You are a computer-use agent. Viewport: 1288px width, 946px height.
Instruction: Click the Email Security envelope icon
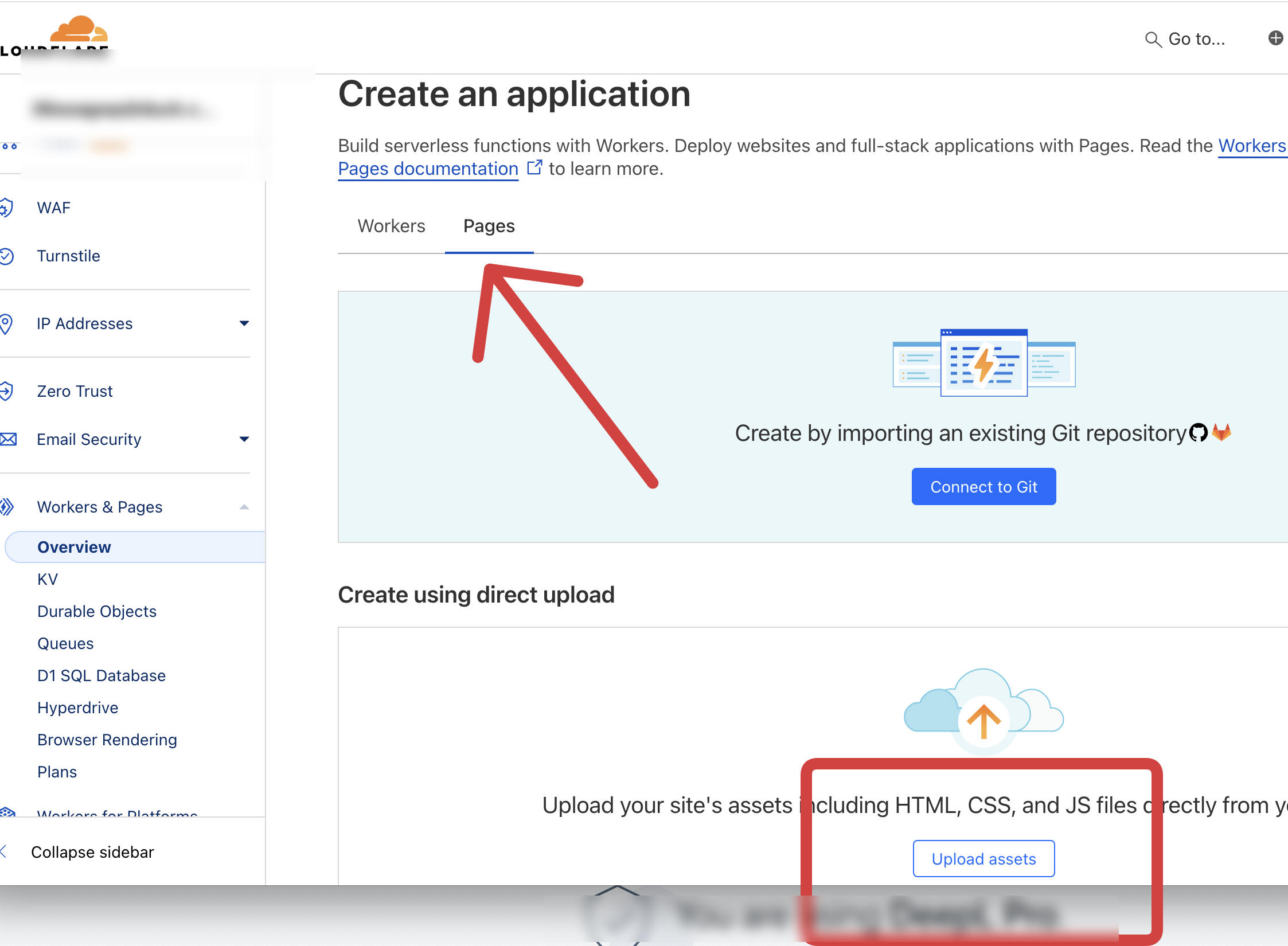[x=8, y=439]
